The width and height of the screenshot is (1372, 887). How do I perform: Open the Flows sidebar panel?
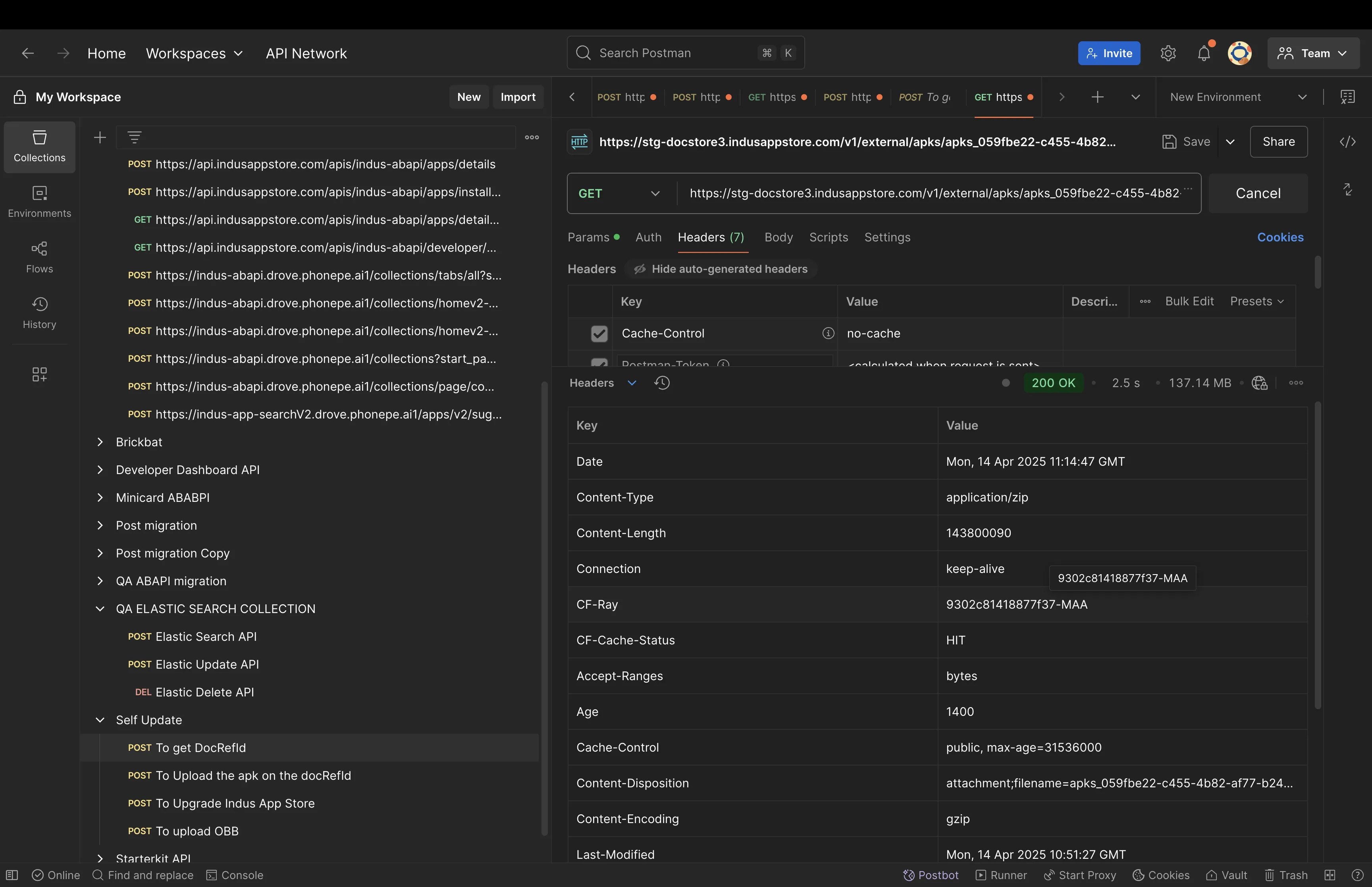tap(39, 257)
